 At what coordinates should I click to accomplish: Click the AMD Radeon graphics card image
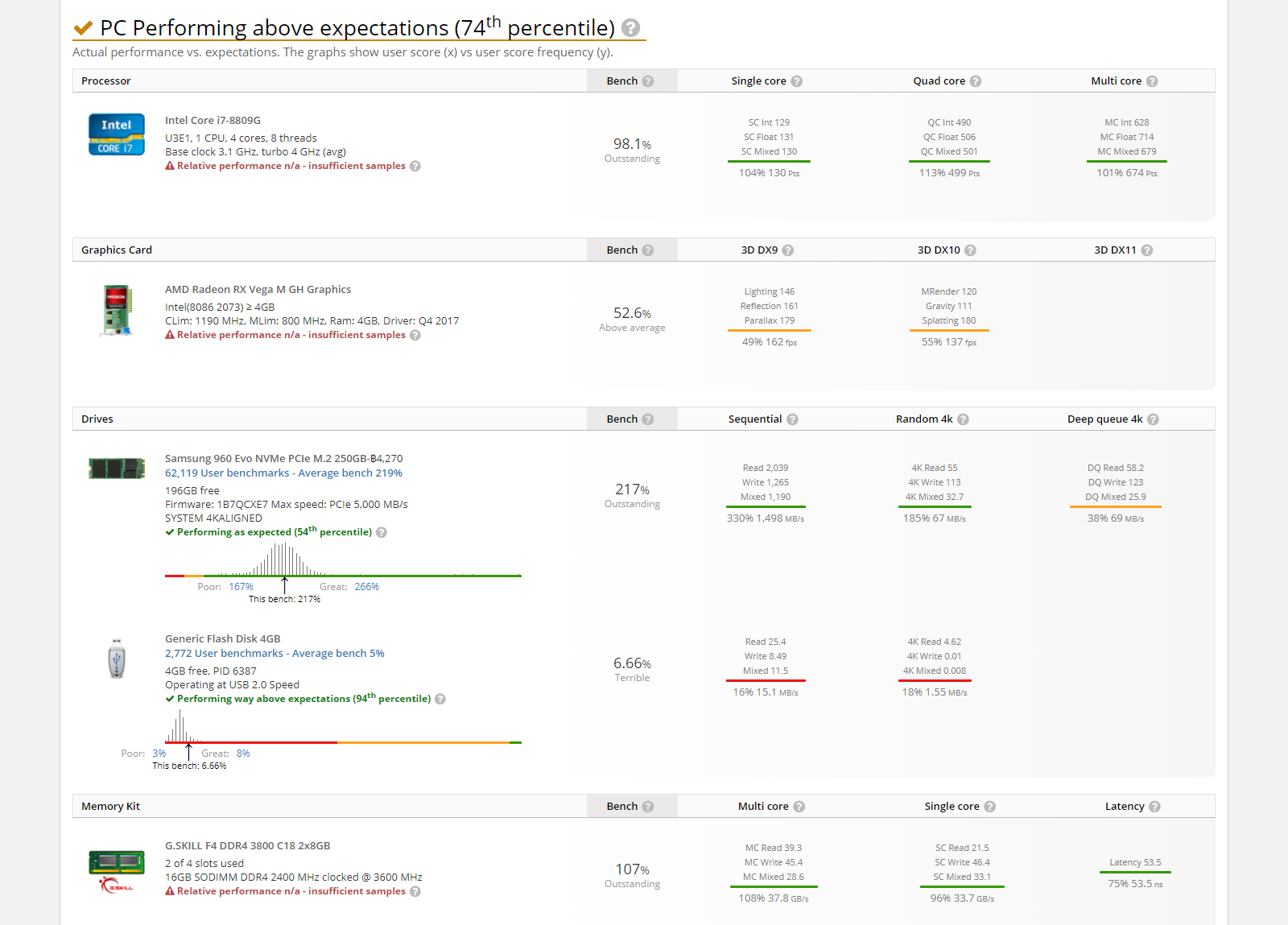click(117, 310)
